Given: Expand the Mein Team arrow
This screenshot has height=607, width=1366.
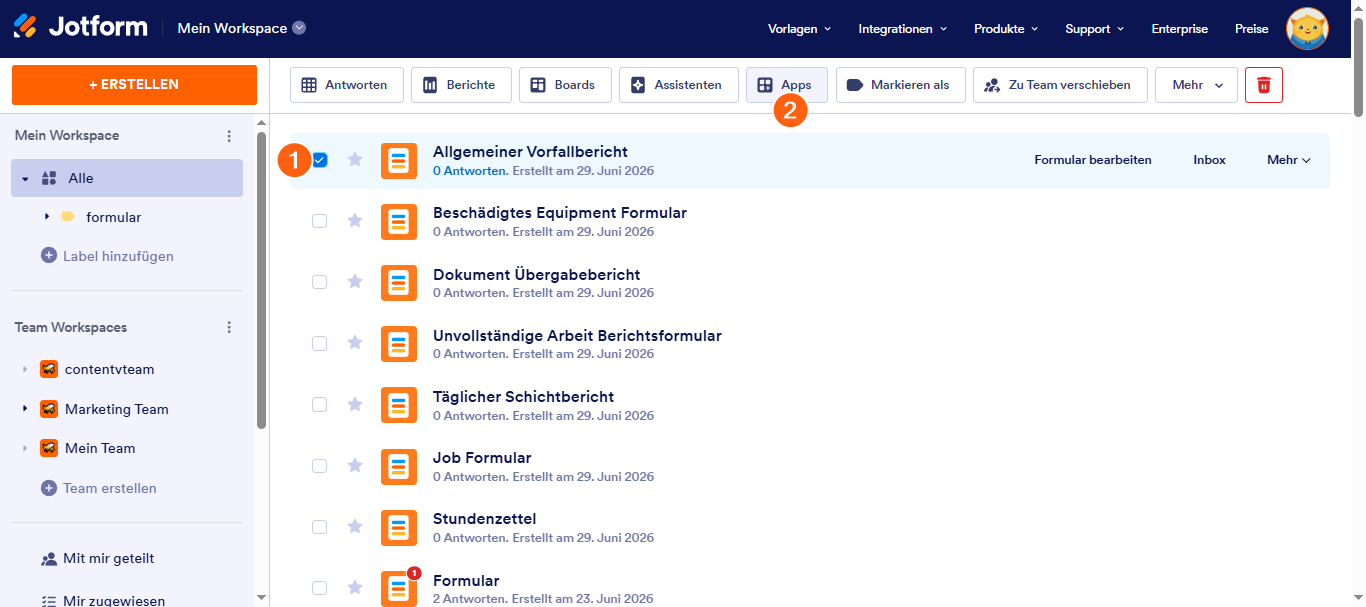Looking at the screenshot, I should [x=25, y=448].
